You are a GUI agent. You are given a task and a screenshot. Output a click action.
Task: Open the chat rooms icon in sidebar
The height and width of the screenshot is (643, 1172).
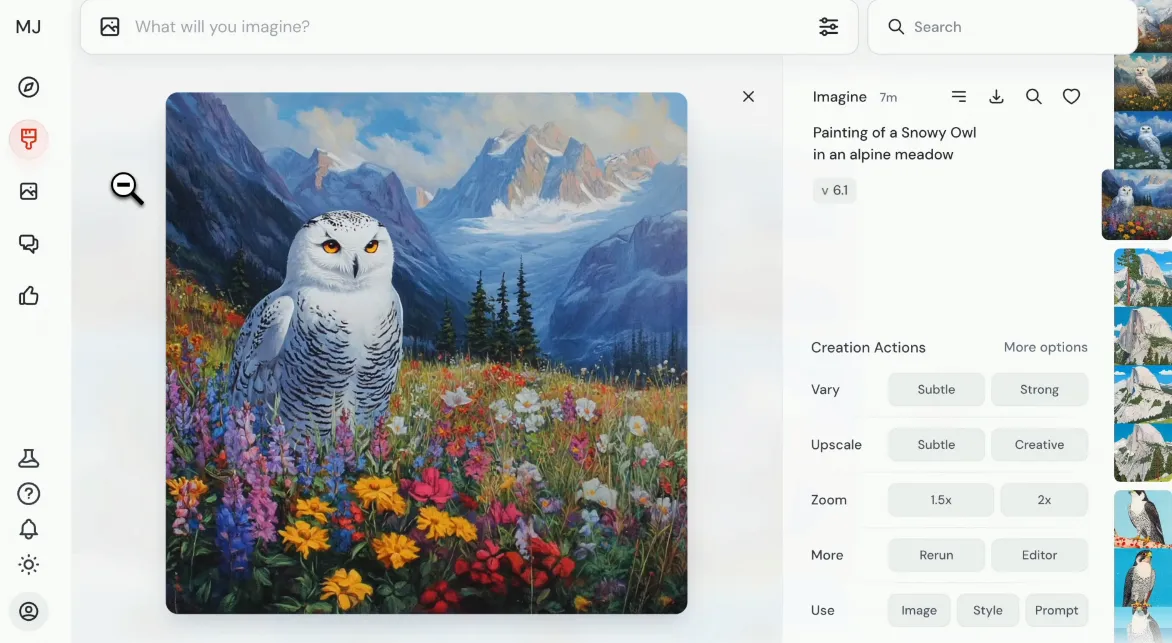point(28,244)
